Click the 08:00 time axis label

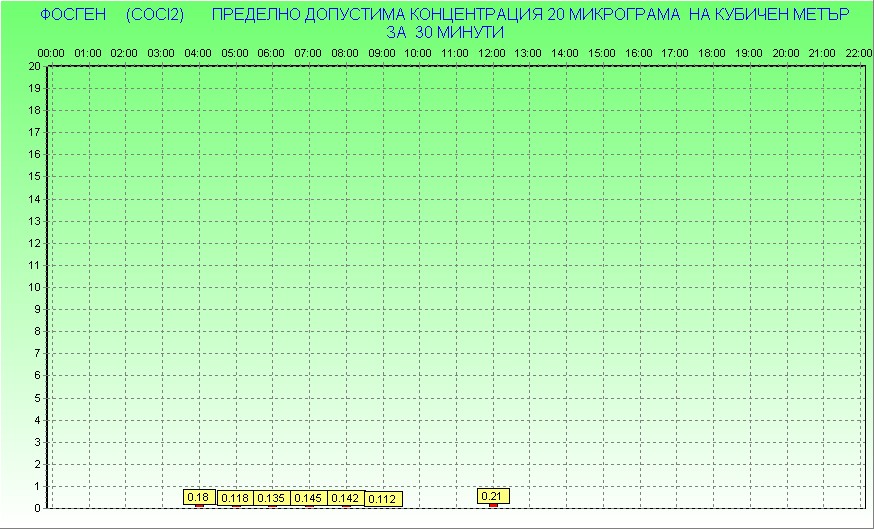[345, 54]
